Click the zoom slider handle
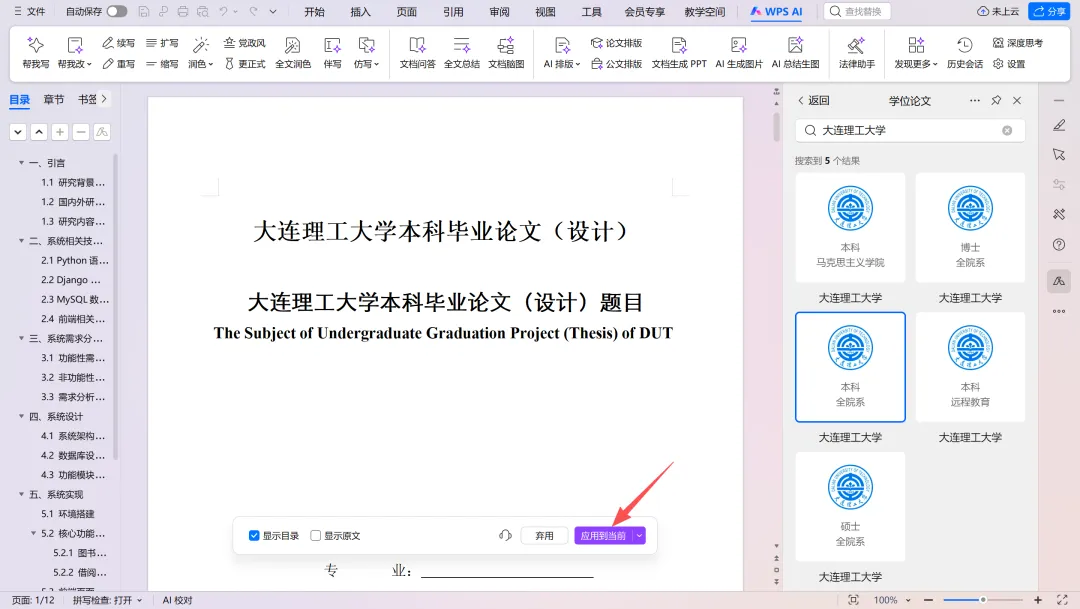Image resolution: width=1080 pixels, height=609 pixels. 983,600
